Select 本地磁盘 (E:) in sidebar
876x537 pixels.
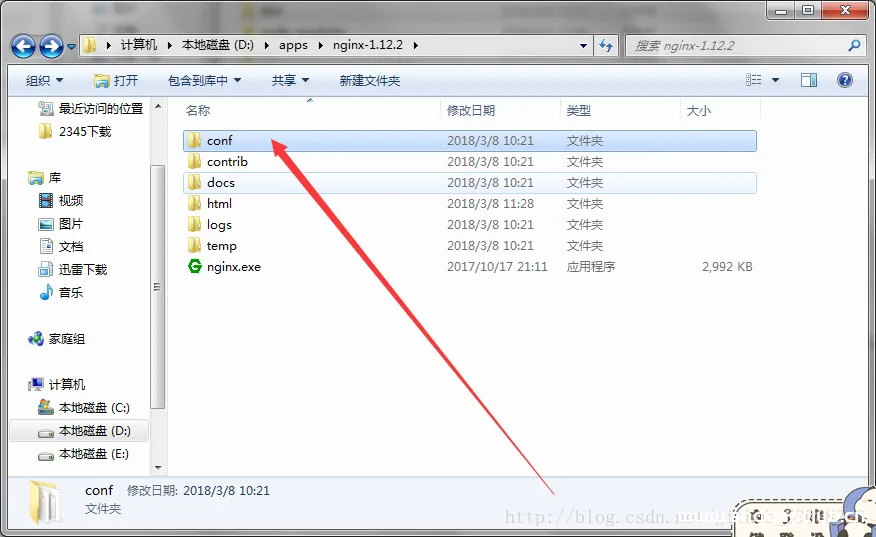coord(84,454)
